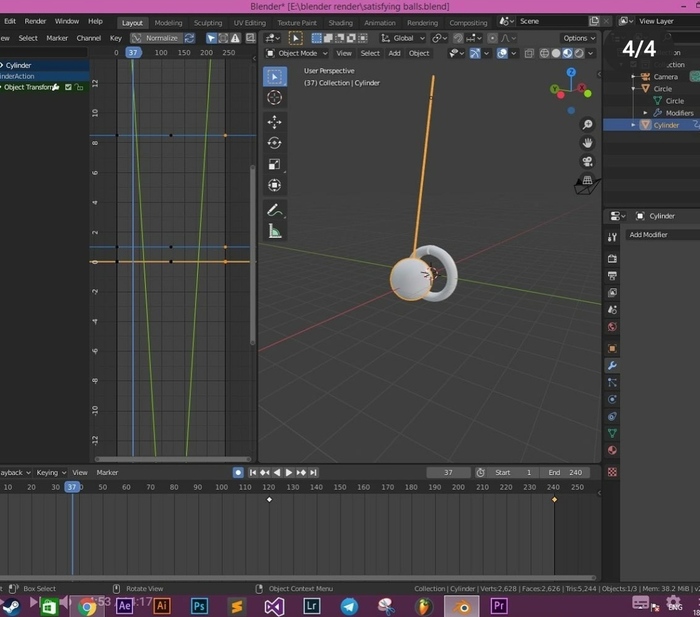Viewport: 700px width, 617px height.
Task: Click the End frame field showing 240
Action: click(565, 472)
